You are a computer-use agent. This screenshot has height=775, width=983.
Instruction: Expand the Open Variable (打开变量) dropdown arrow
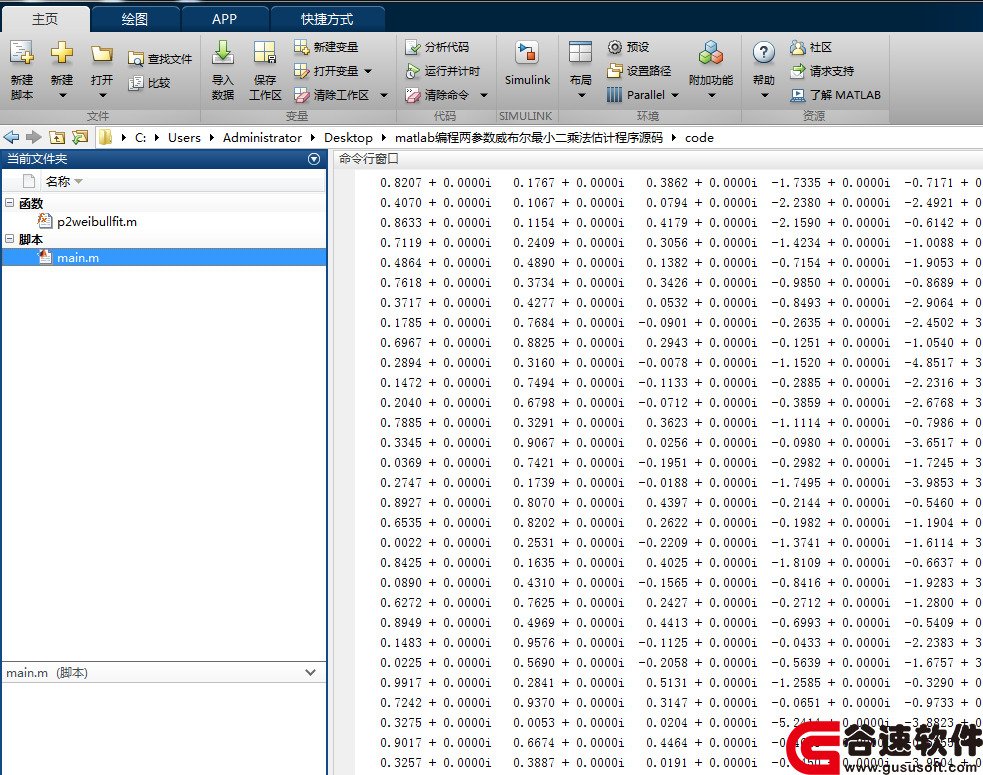click(368, 71)
